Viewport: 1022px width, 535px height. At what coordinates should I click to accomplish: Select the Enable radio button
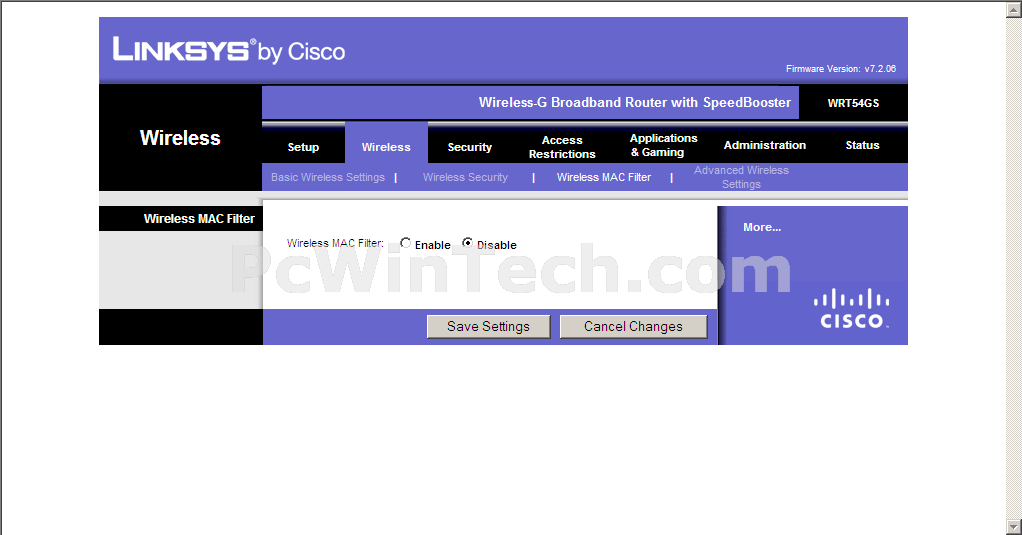coord(405,243)
